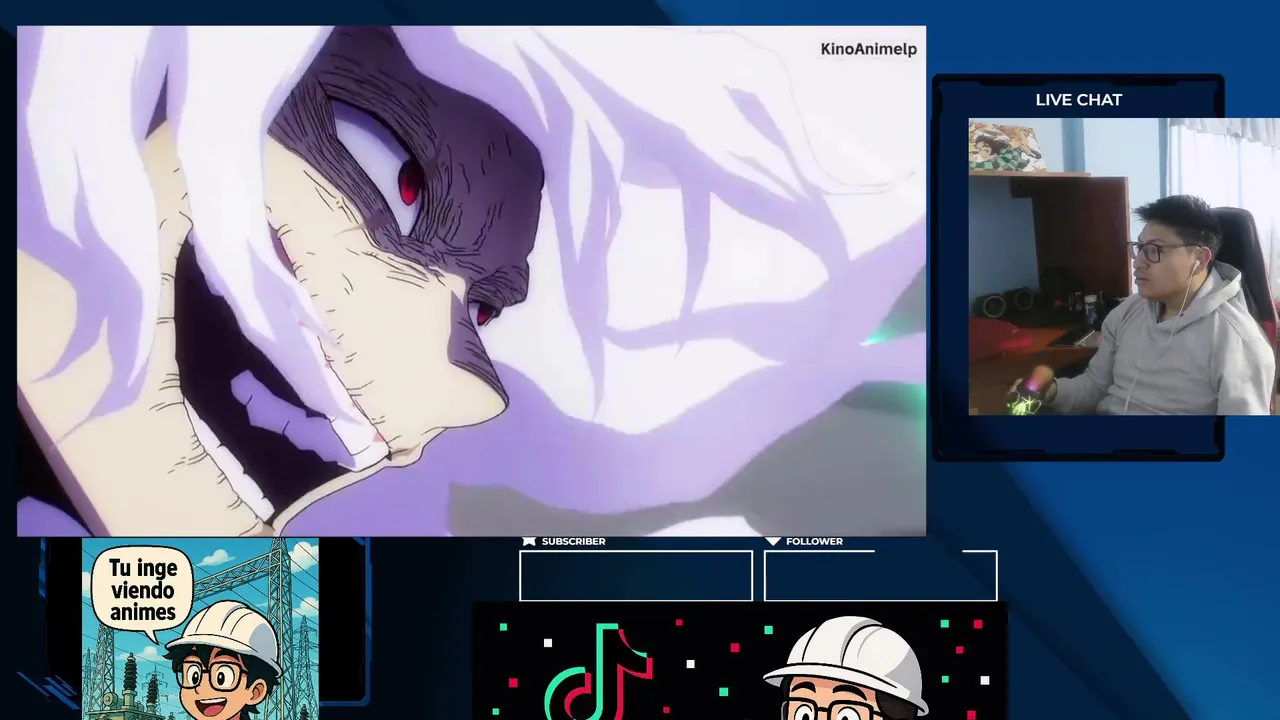Click the FOLLOWER label
This screenshot has height=720, width=1280.
coord(814,541)
